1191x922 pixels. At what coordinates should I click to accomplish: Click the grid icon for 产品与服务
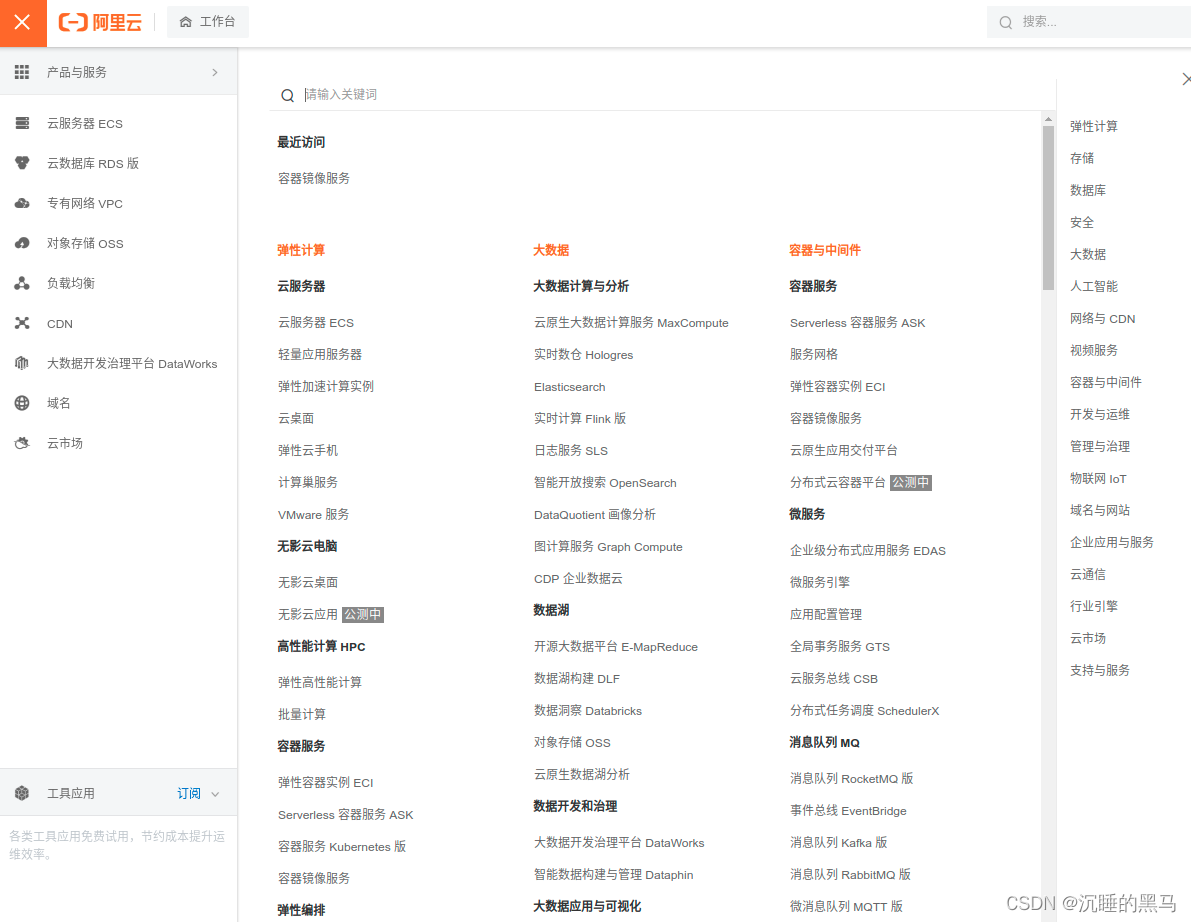(22, 72)
